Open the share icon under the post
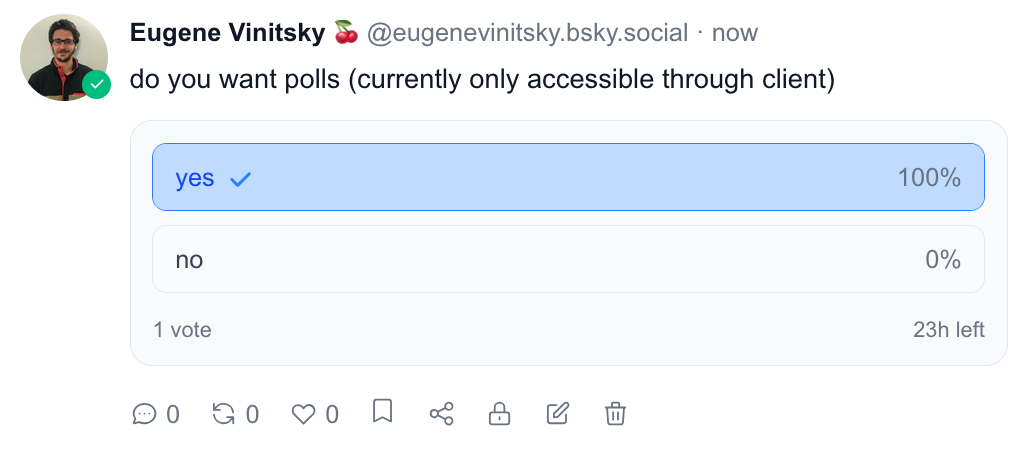The width and height of the screenshot is (1030, 456). (441, 413)
